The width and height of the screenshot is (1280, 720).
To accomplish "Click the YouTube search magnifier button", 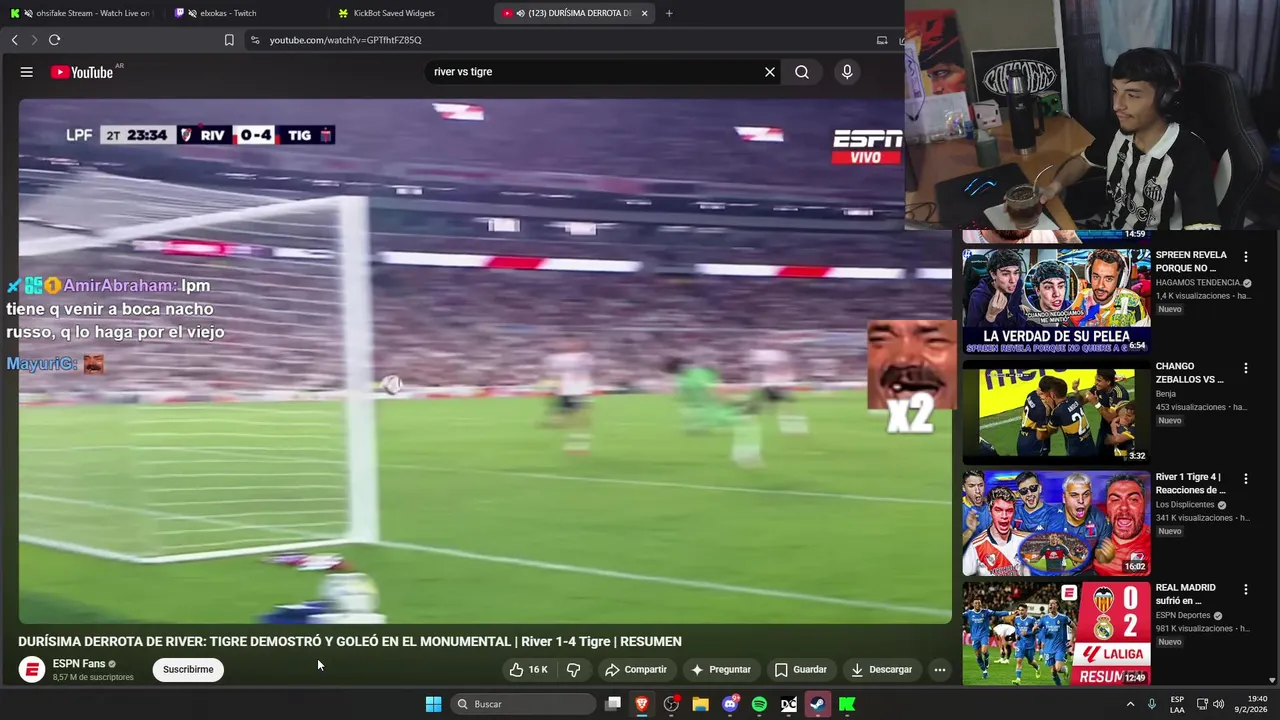I will point(802,72).
